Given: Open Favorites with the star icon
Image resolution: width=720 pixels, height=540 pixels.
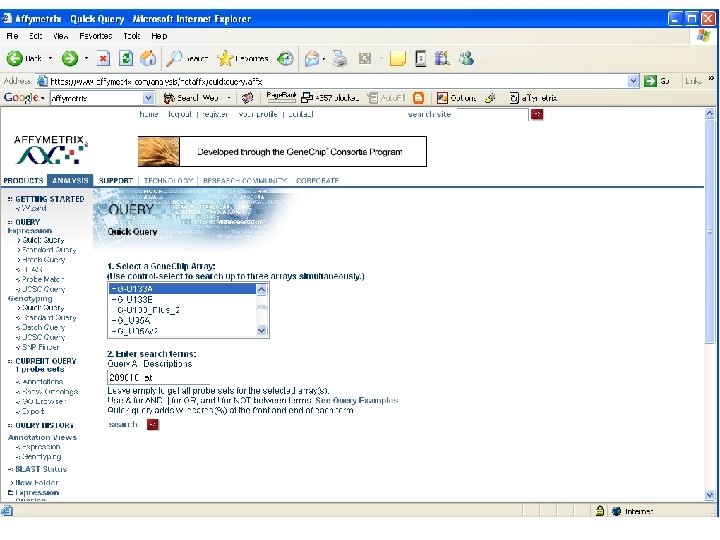Looking at the screenshot, I should [x=225, y=58].
